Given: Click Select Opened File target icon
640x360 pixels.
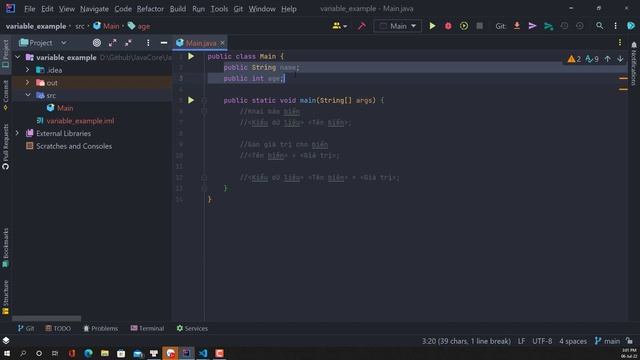Looking at the screenshot, I should pos(97,43).
